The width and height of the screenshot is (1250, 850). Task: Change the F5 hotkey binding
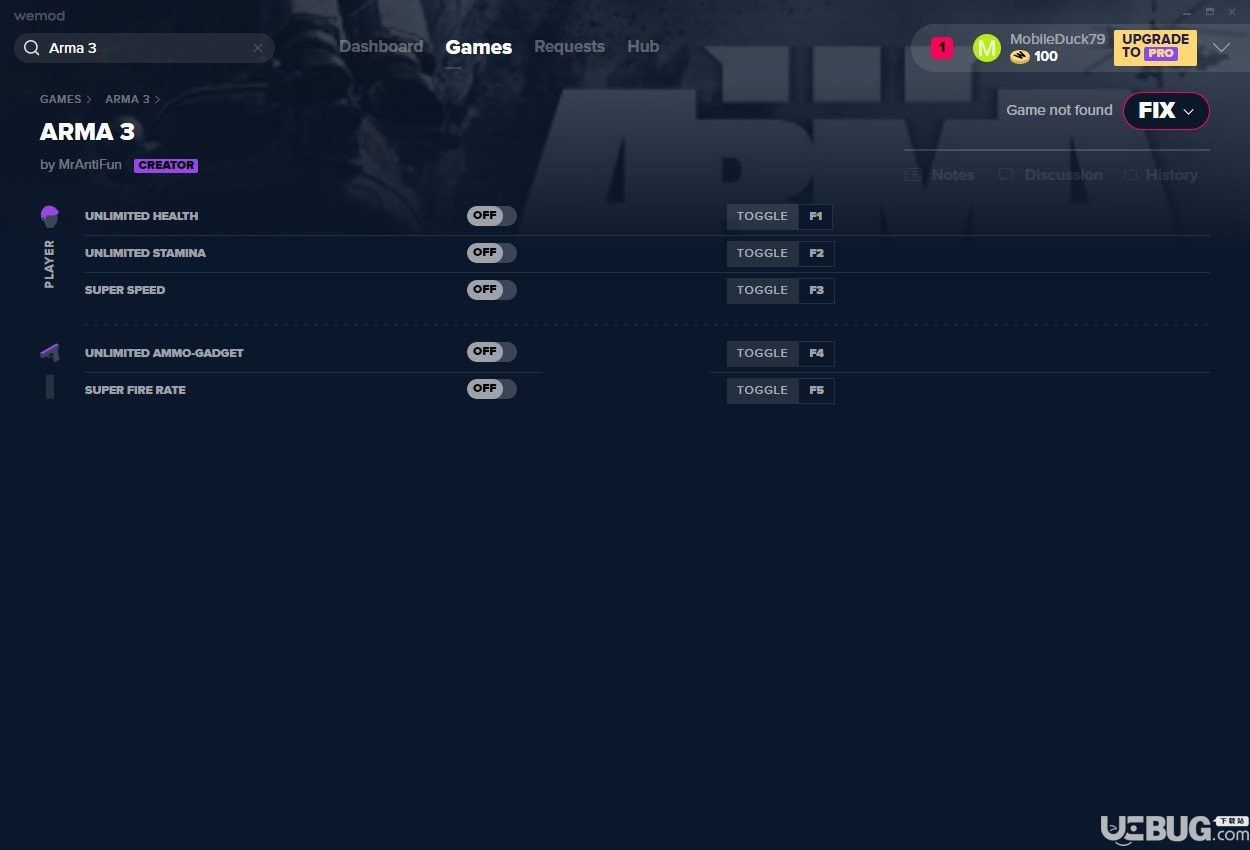click(816, 391)
